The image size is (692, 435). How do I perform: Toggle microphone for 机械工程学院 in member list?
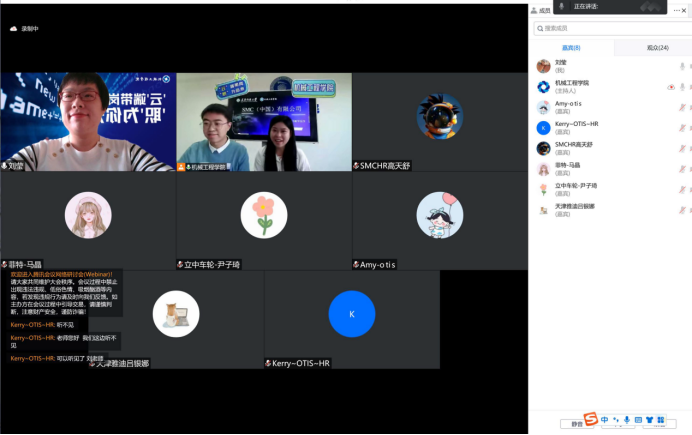(682, 87)
